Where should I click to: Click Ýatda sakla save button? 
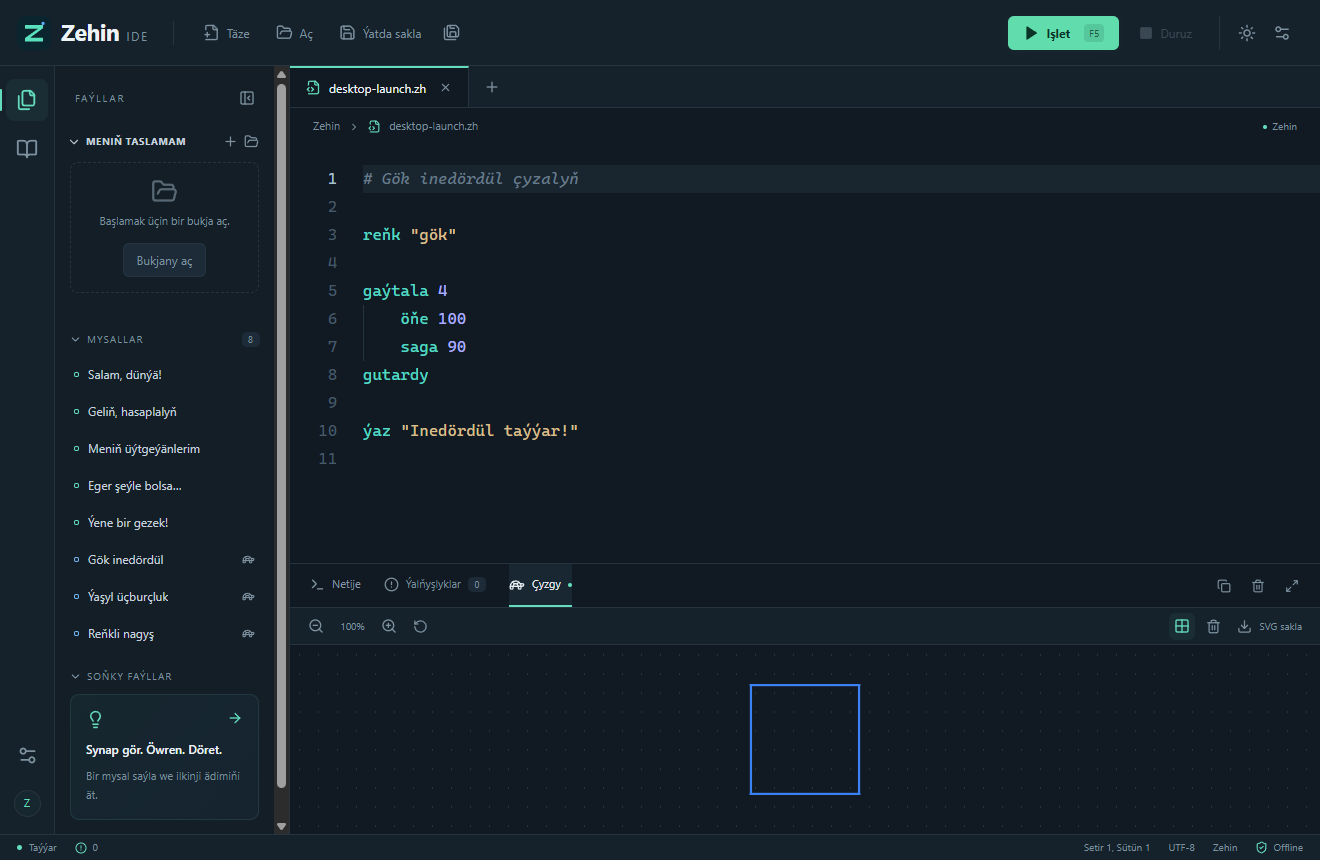point(380,33)
